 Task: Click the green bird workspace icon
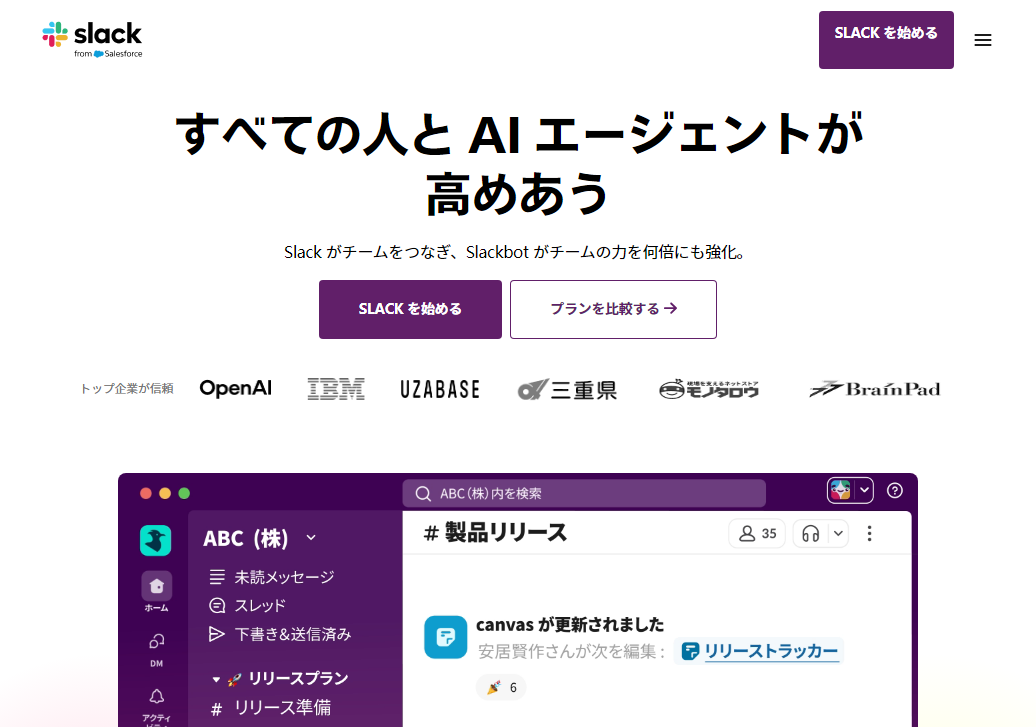pos(156,541)
